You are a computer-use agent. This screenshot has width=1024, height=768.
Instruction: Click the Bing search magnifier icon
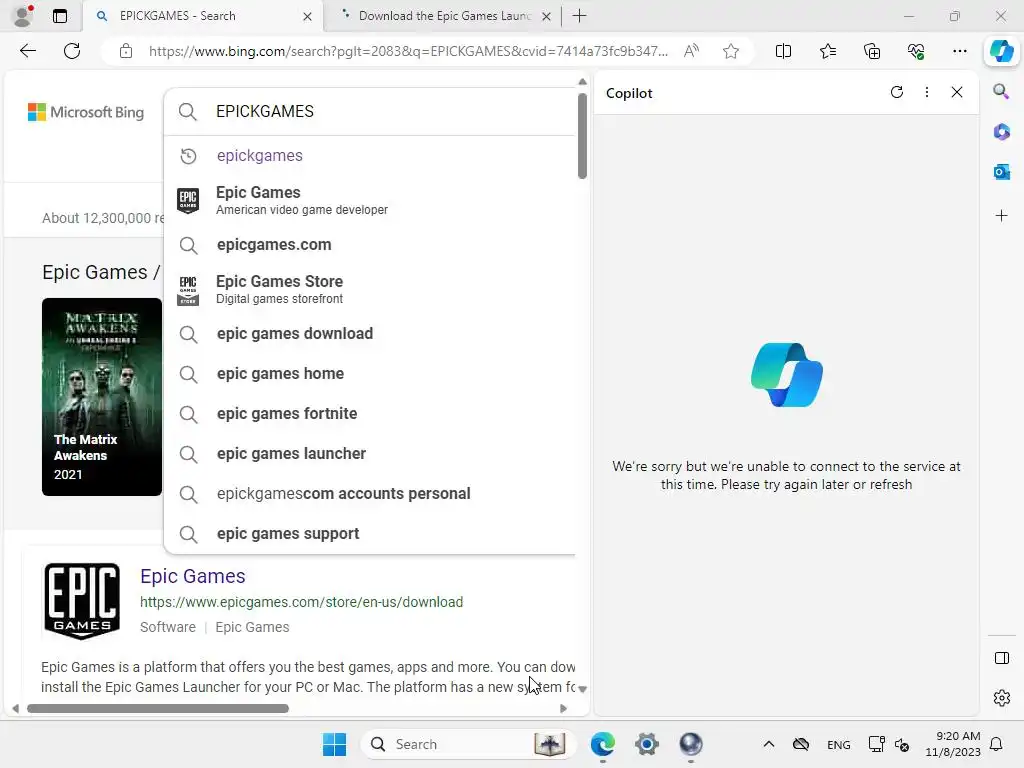[x=188, y=112]
